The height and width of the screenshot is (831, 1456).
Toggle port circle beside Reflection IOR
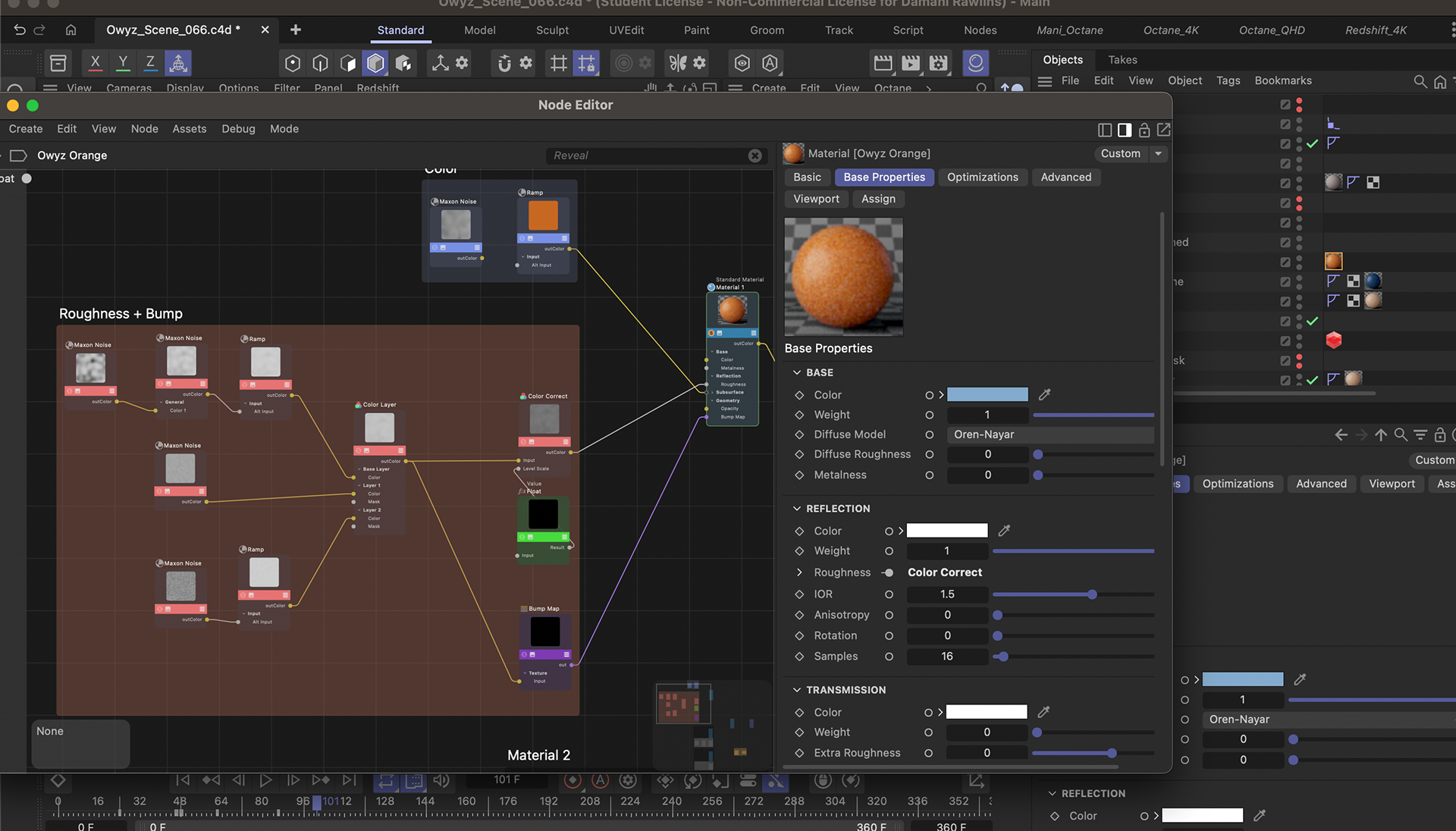click(x=889, y=594)
